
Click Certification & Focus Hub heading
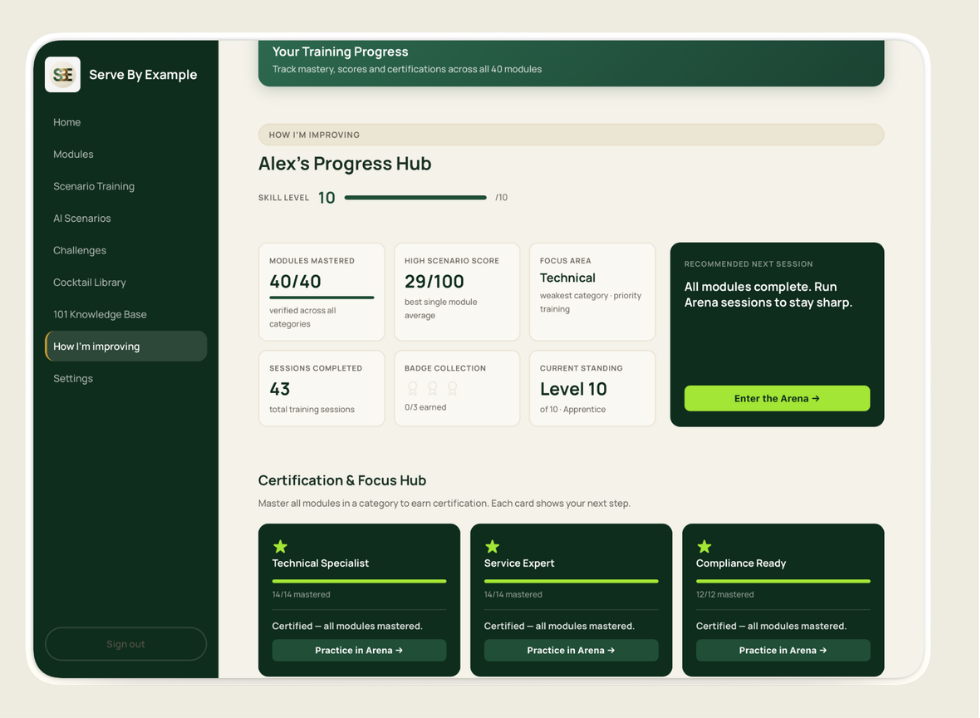pyautogui.click(x=342, y=481)
